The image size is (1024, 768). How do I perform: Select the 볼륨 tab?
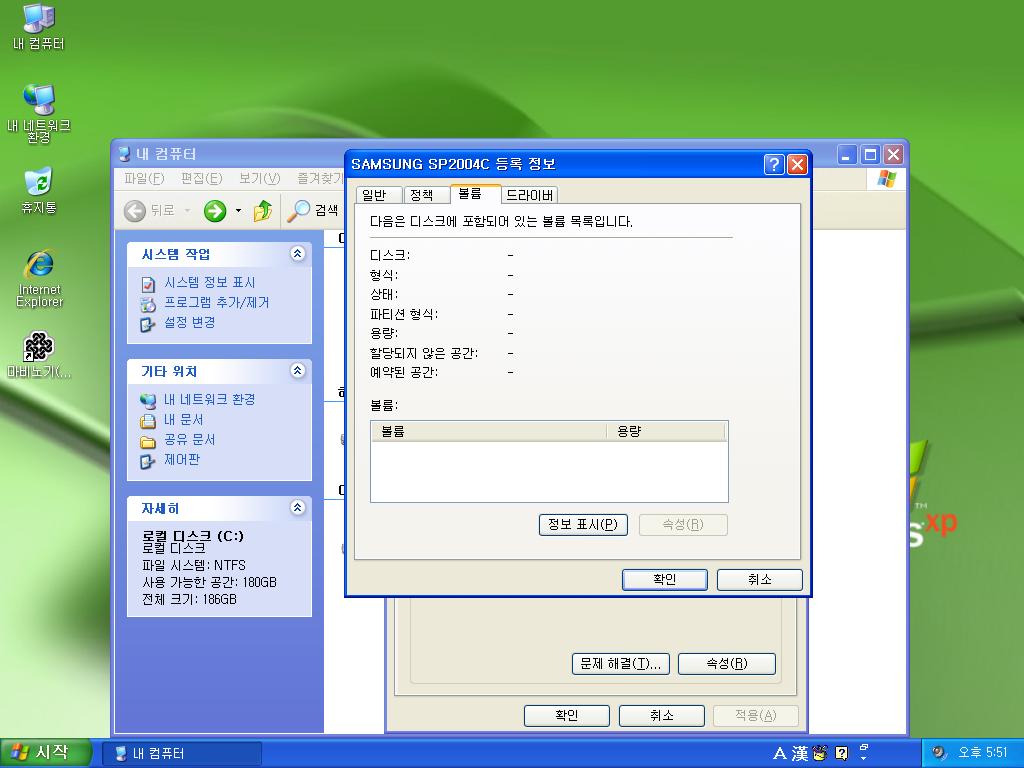(475, 193)
